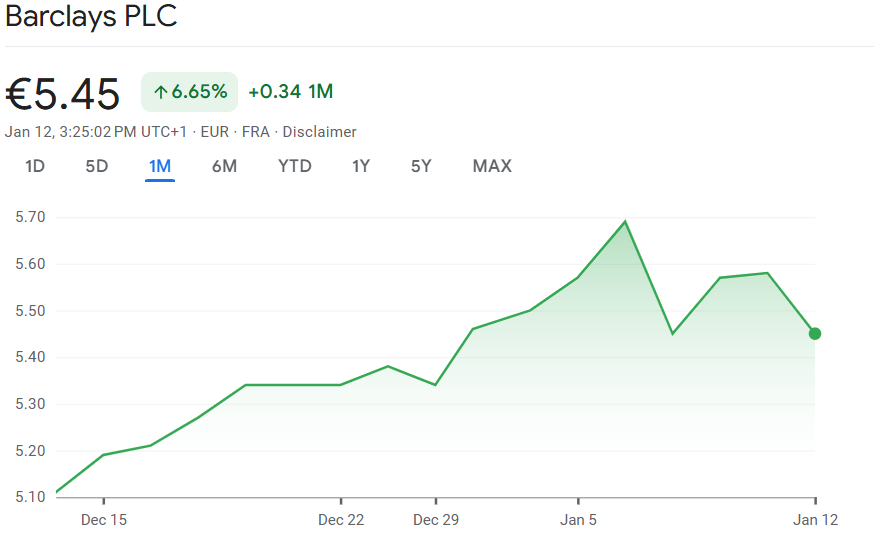Show year-to-date with YTD tab
This screenshot has height=539, width=874.
295,166
